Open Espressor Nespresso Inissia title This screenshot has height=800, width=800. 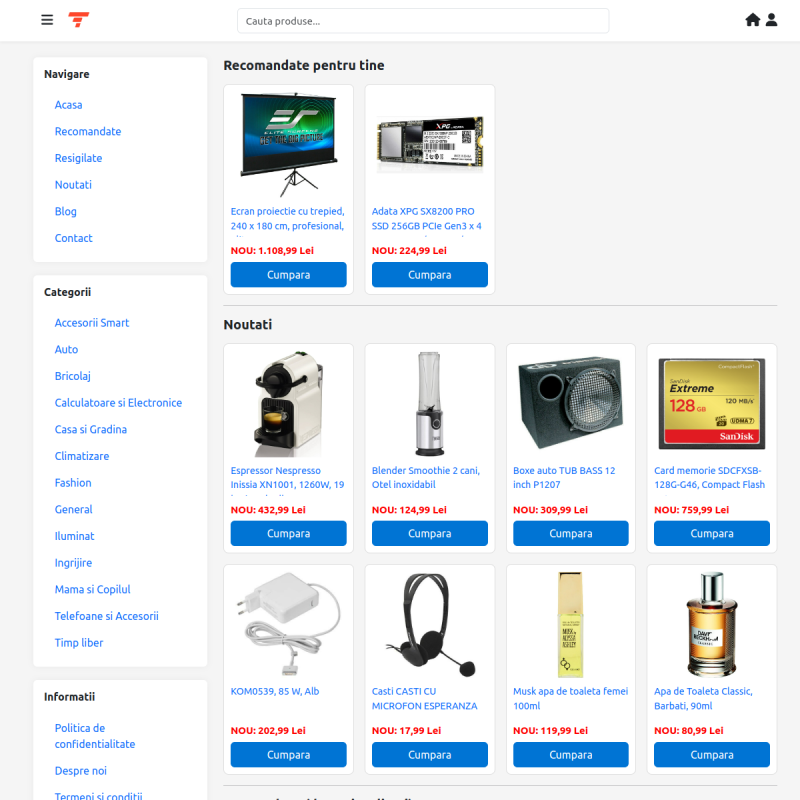(287, 478)
